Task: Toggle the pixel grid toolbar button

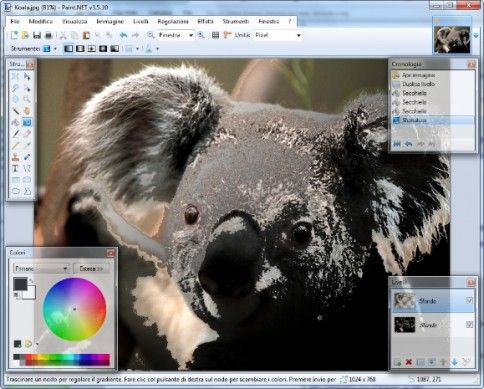Action: pos(216,35)
